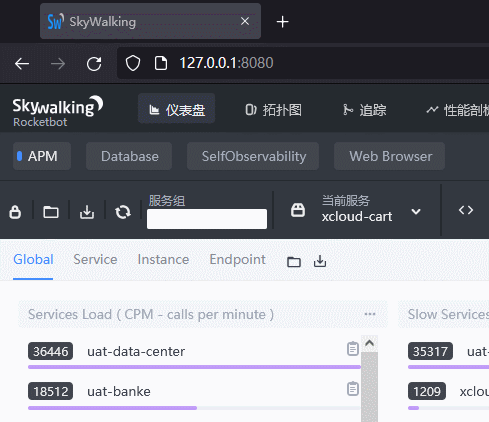This screenshot has width=489, height=422.
Task: Click the browser back arrow
Action: (x=22, y=63)
